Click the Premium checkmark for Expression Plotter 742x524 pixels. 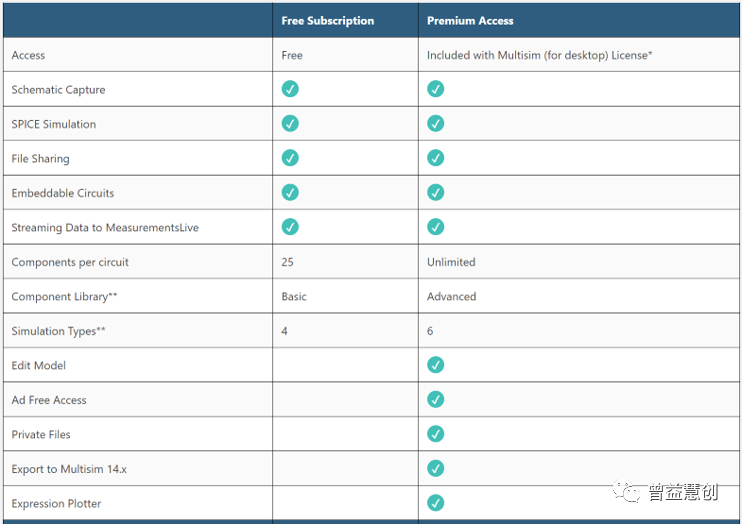[x=435, y=503]
